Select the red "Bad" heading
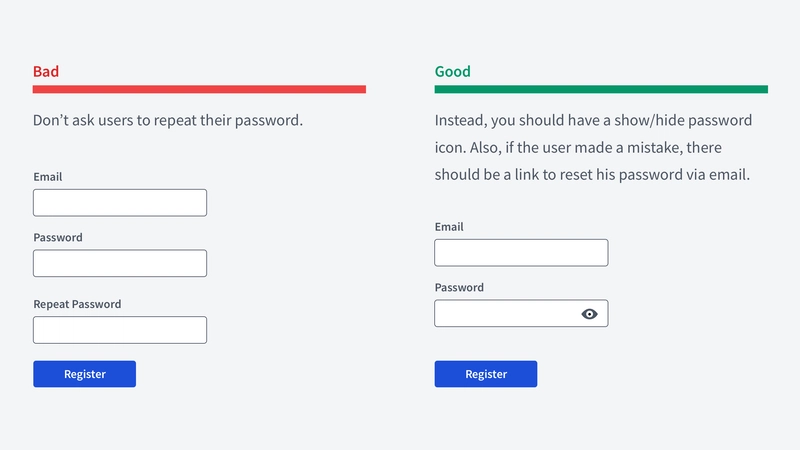 [46, 71]
